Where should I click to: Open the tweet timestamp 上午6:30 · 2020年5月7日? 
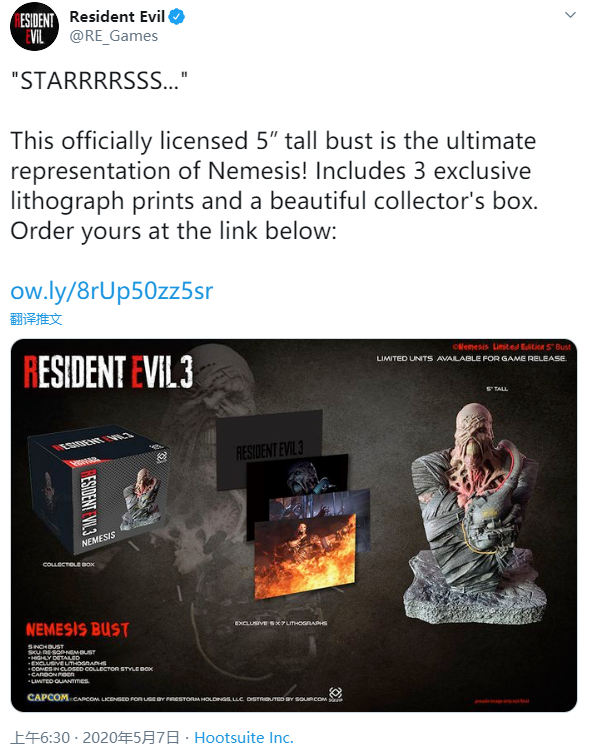pos(95,737)
